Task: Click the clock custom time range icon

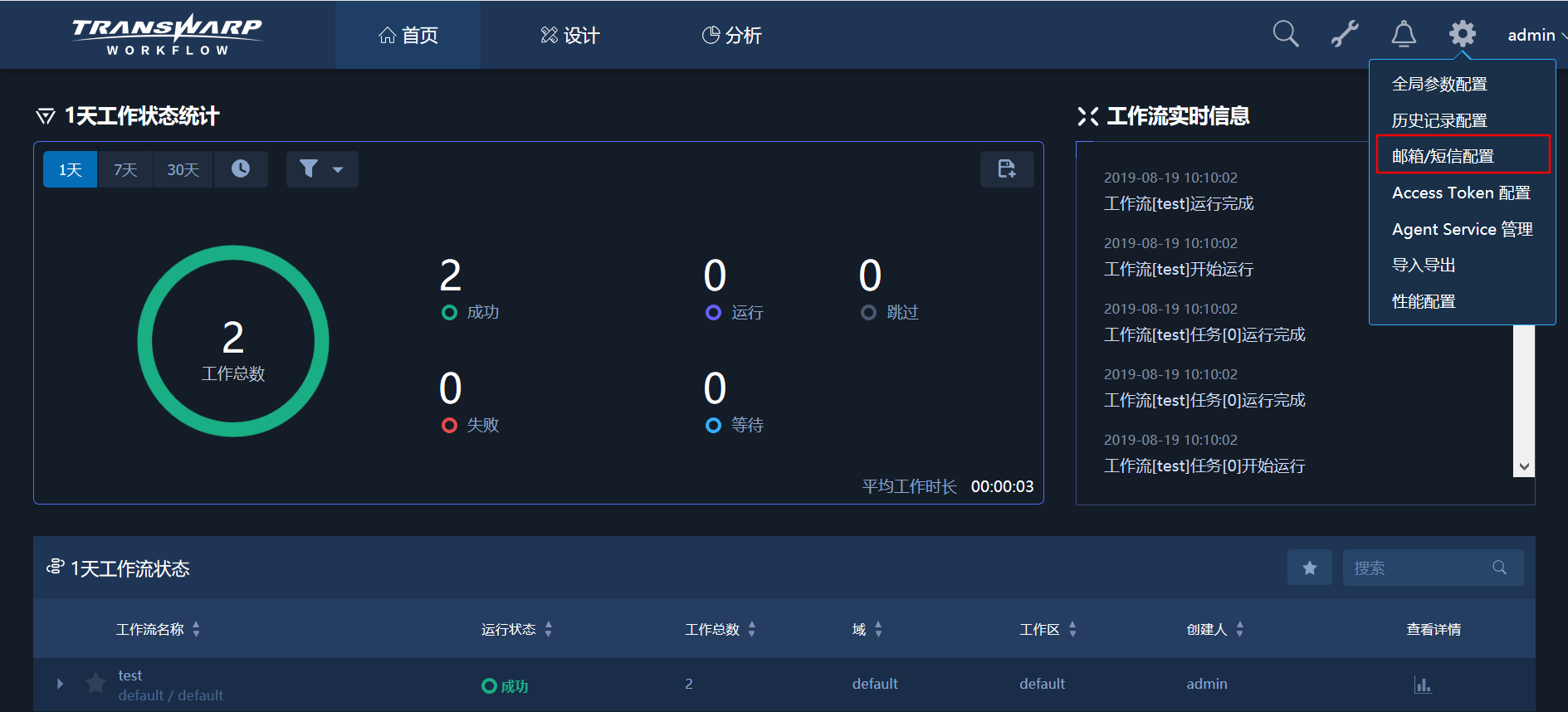Action: (241, 169)
